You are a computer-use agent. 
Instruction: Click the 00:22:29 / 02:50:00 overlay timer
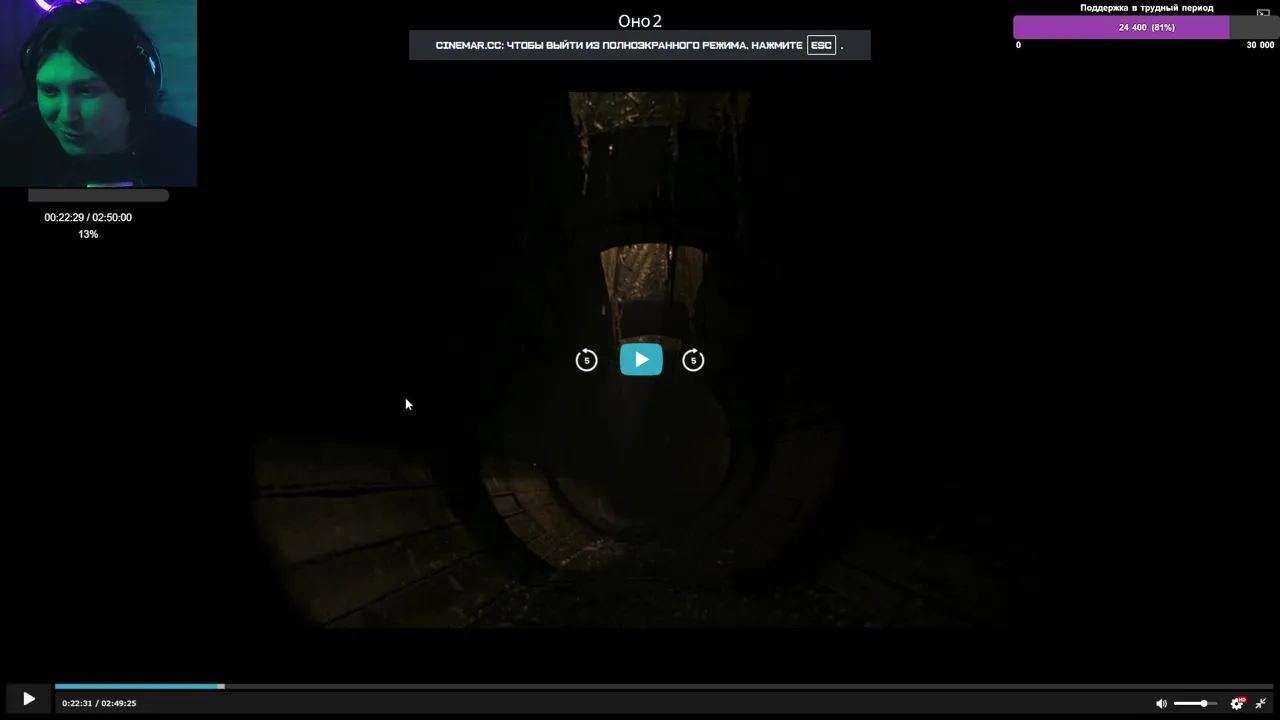pyautogui.click(x=88, y=217)
